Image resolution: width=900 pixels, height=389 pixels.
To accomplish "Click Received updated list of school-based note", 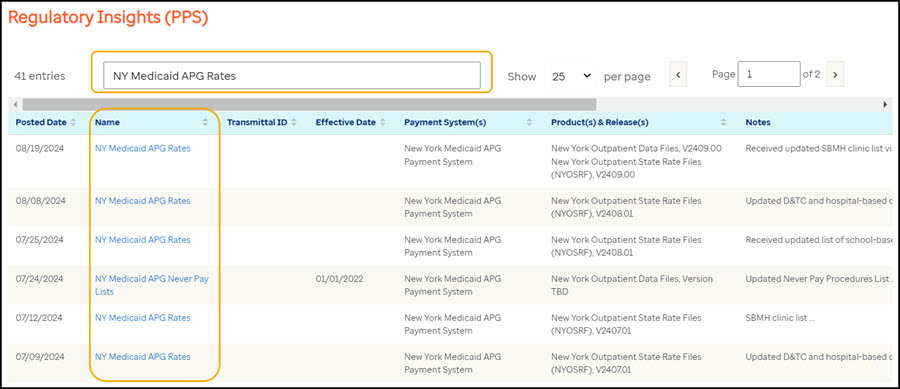I will click(820, 239).
